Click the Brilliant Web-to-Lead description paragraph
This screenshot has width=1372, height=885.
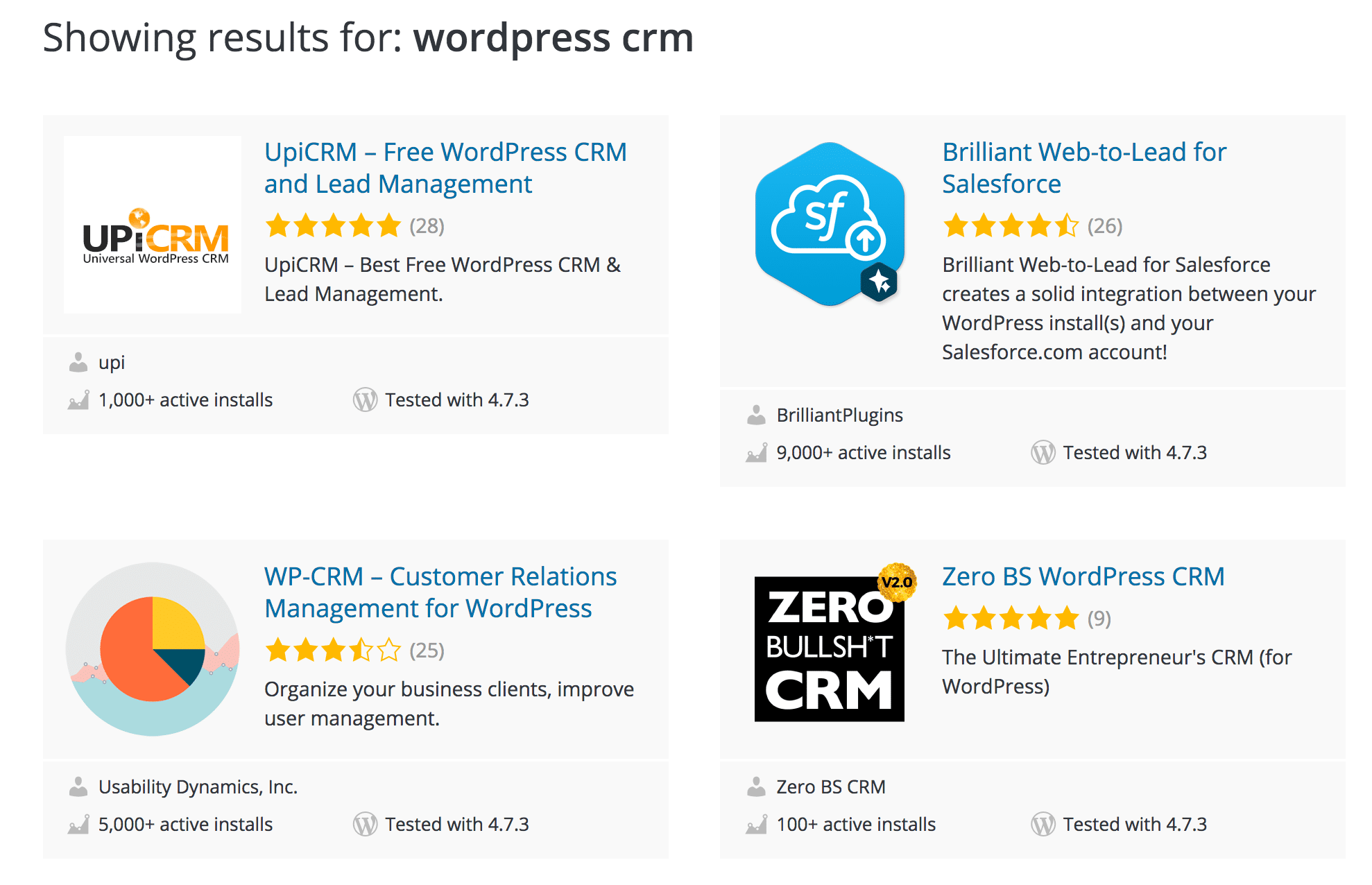(x=1129, y=309)
